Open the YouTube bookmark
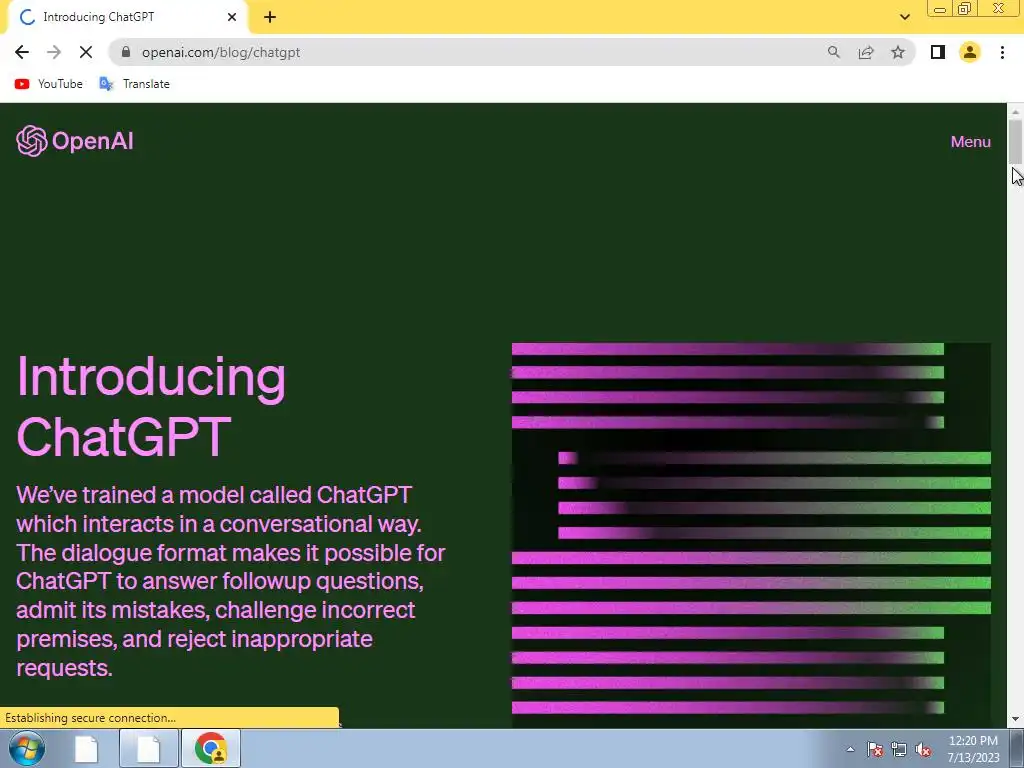Screen dimensions: 1024x768 [x=48, y=84]
